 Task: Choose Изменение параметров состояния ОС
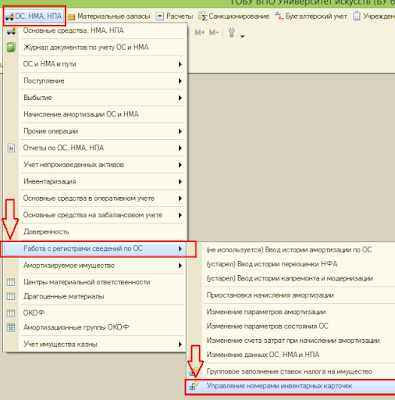(267, 326)
